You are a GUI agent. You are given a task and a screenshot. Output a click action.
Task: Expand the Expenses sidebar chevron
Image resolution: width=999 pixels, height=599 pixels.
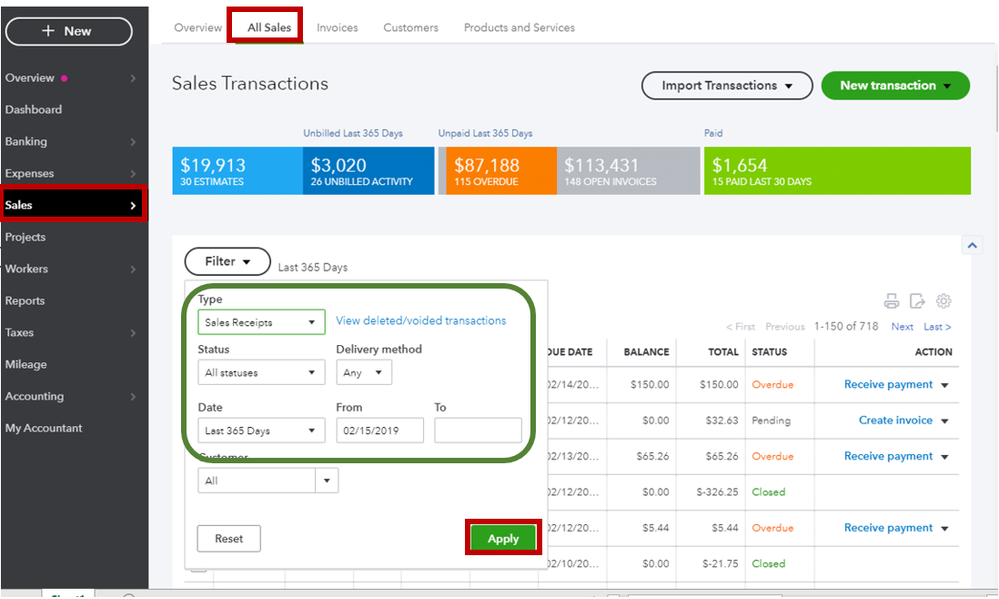[133, 173]
